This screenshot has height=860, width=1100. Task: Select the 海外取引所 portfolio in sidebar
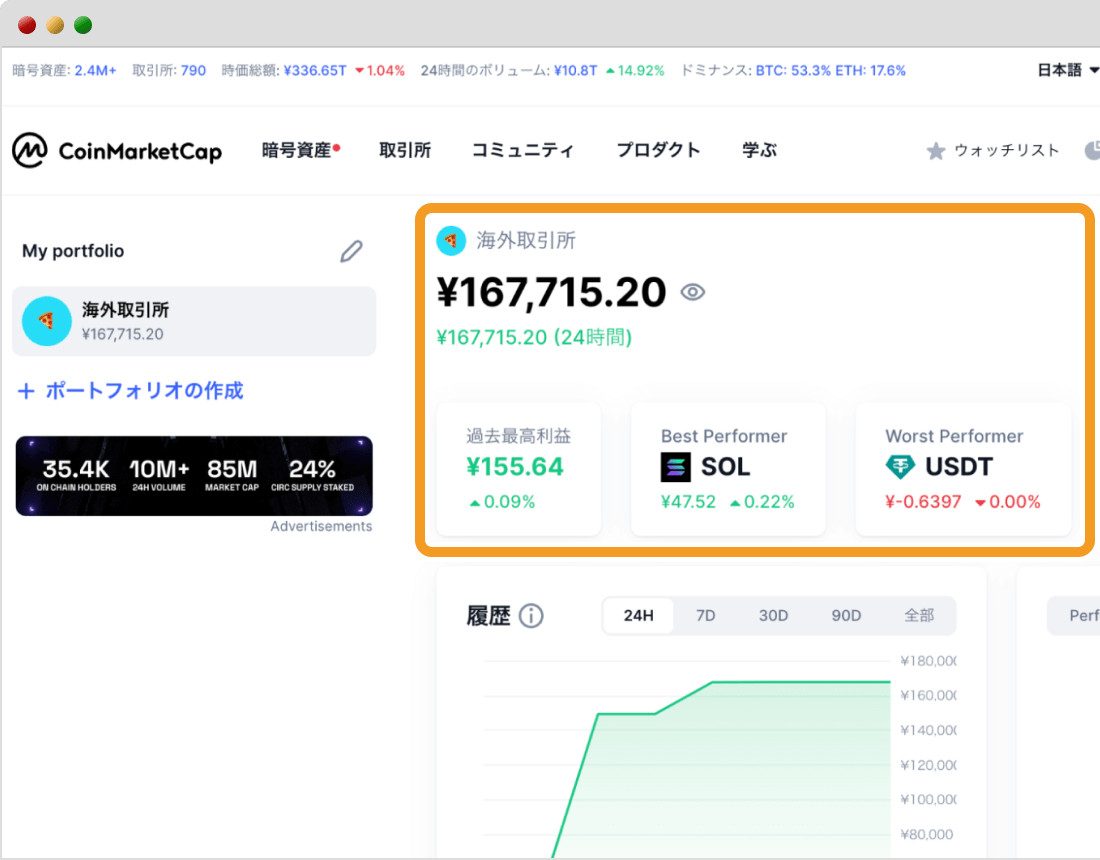(x=194, y=321)
